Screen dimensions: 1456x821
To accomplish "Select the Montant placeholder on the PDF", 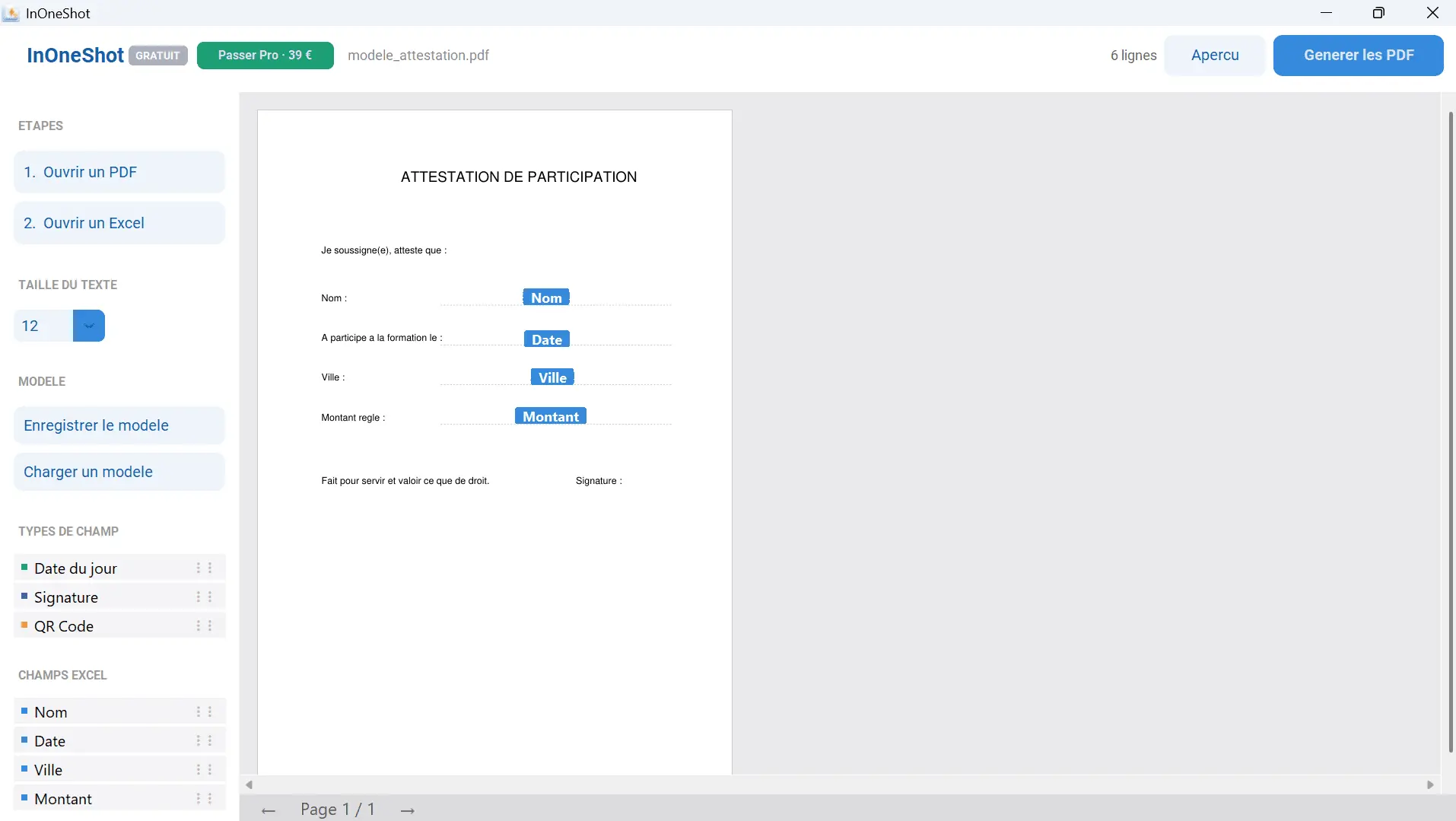I will click(551, 416).
